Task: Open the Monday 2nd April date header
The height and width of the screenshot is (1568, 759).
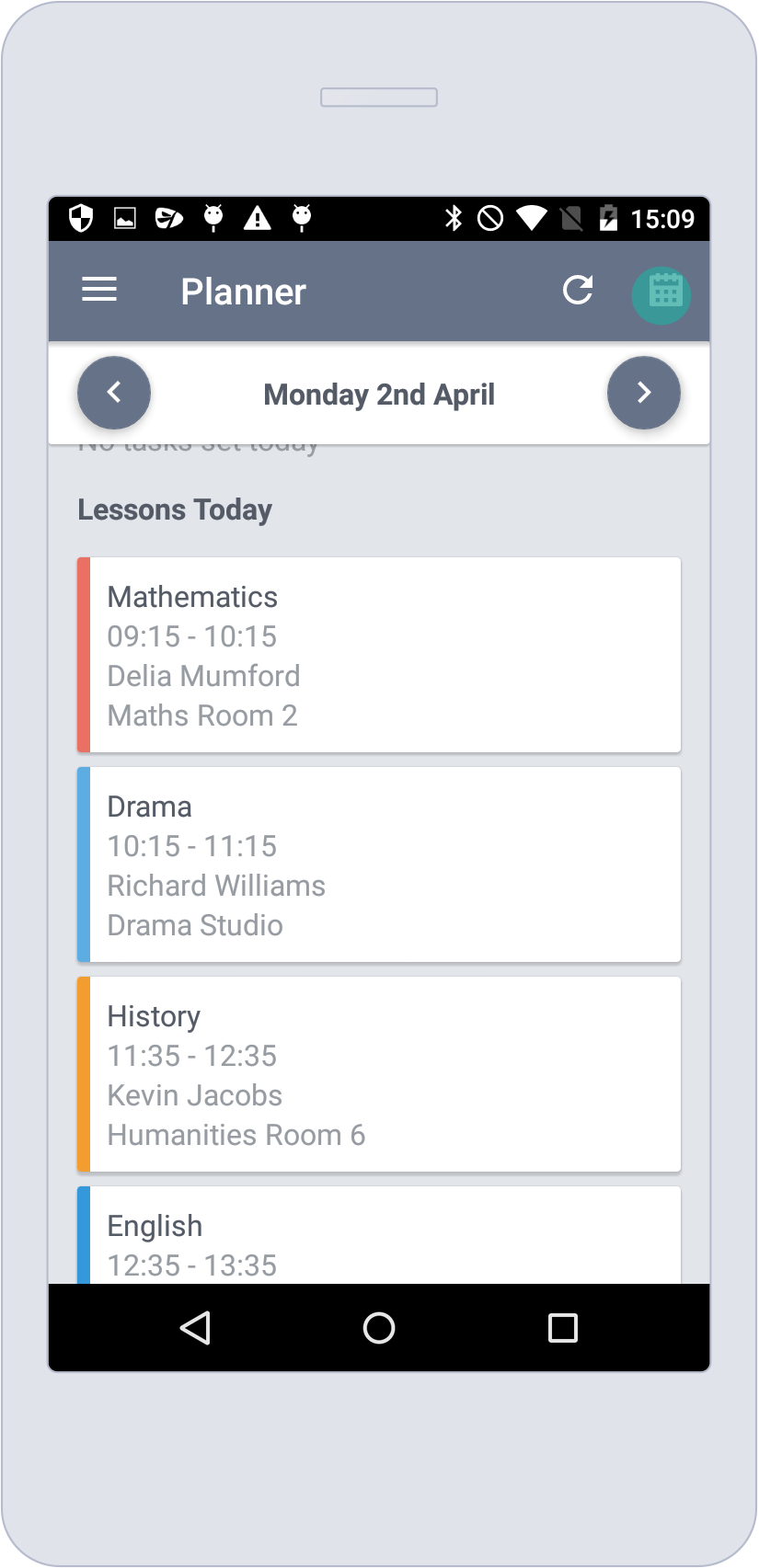Action: click(379, 394)
